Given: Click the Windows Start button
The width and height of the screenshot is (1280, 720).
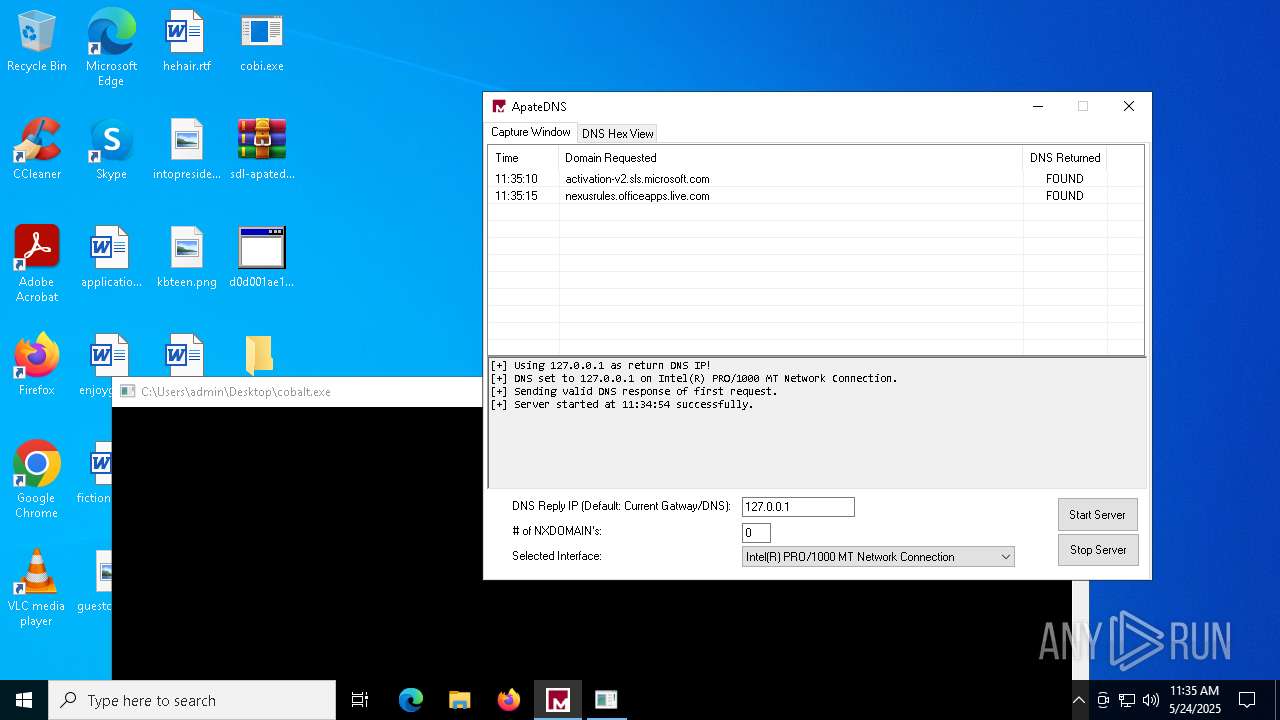Looking at the screenshot, I should click(x=24, y=700).
